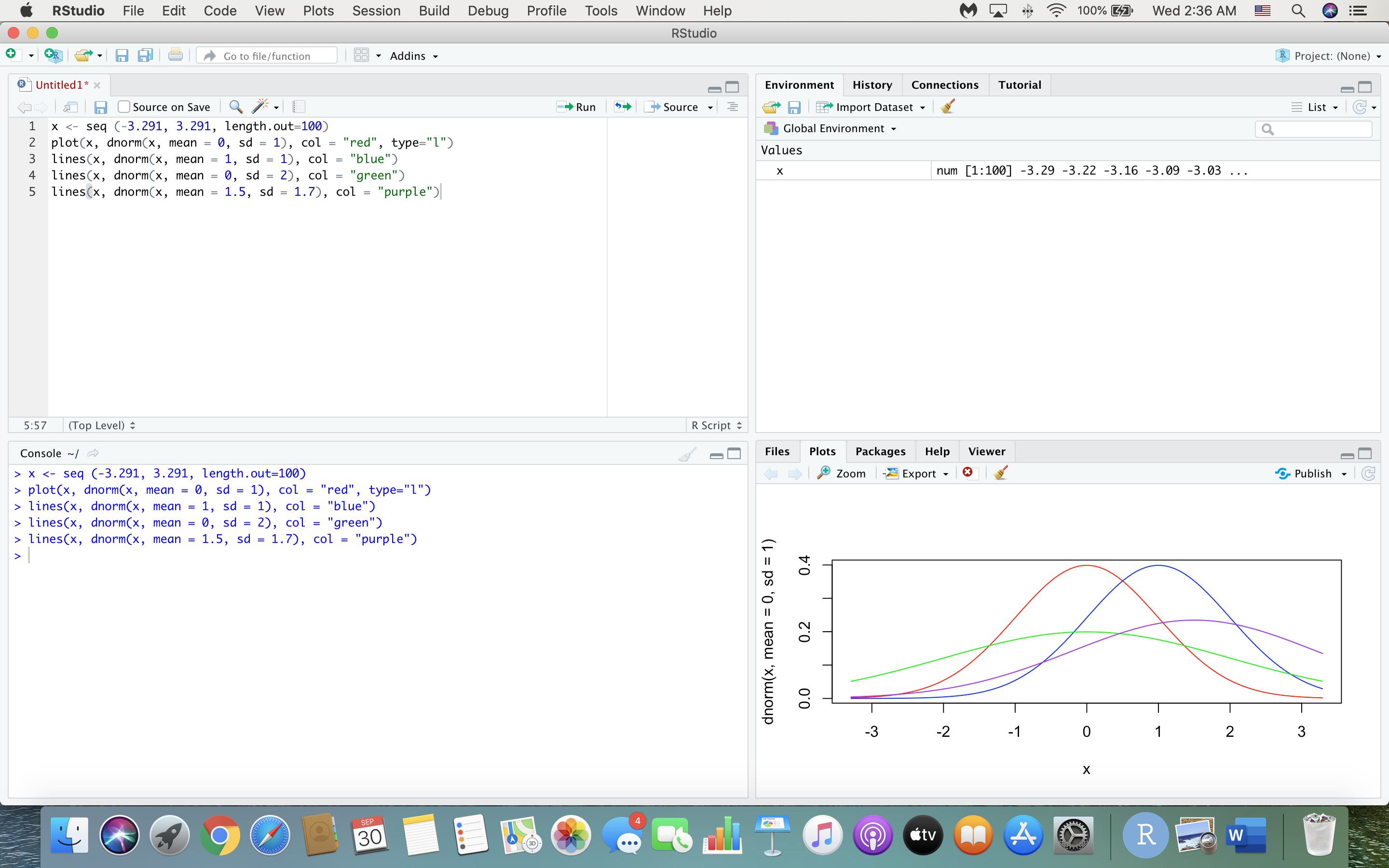Print the current file

tap(175, 55)
